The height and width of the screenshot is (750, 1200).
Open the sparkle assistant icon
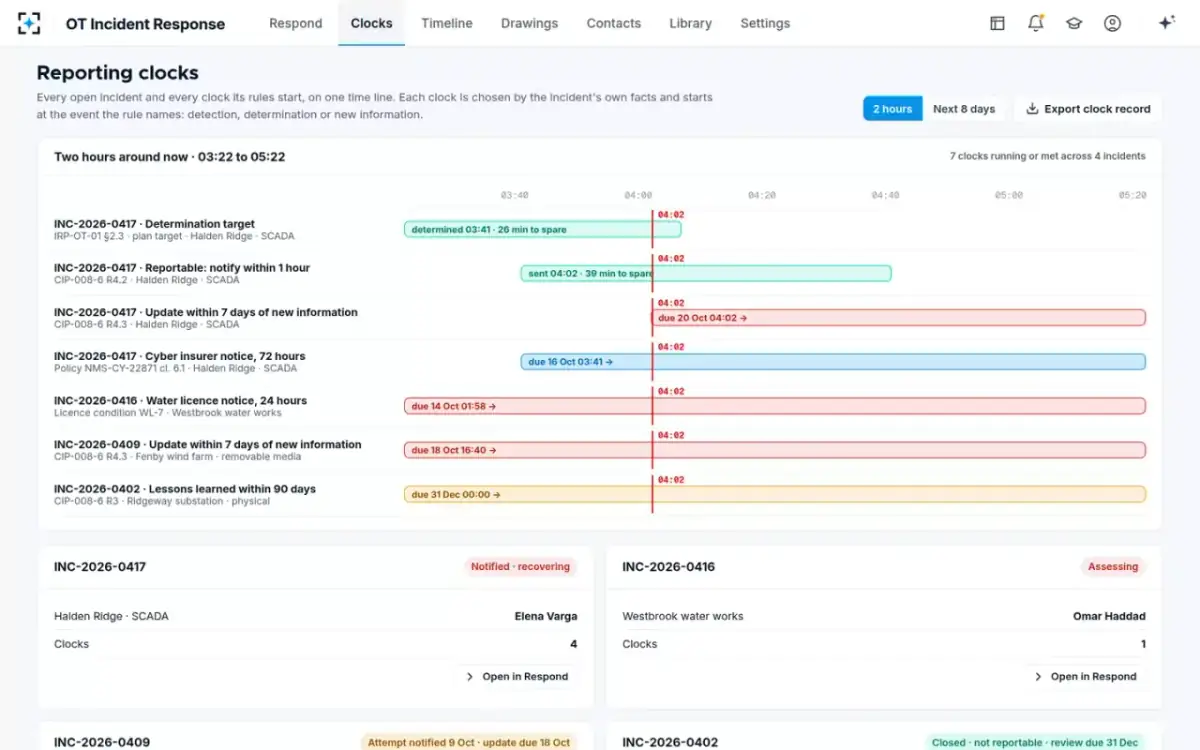[x=1166, y=23]
